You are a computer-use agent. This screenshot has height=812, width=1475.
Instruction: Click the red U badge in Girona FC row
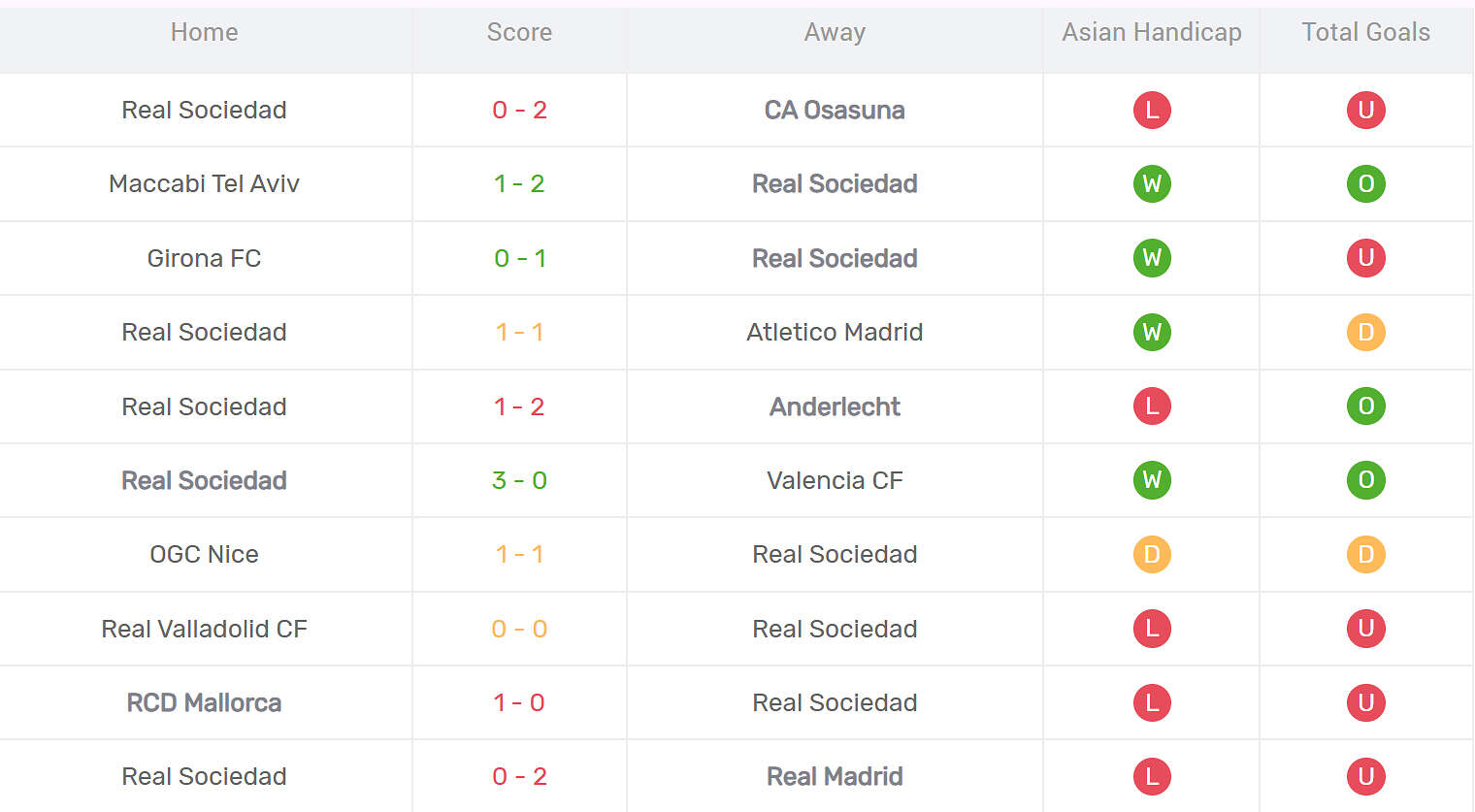(x=1365, y=258)
